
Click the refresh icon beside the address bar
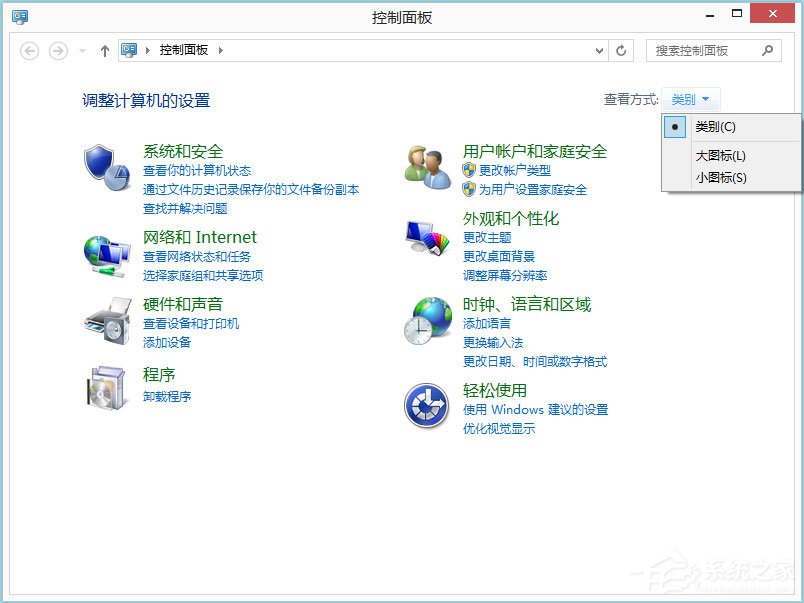(x=619, y=50)
